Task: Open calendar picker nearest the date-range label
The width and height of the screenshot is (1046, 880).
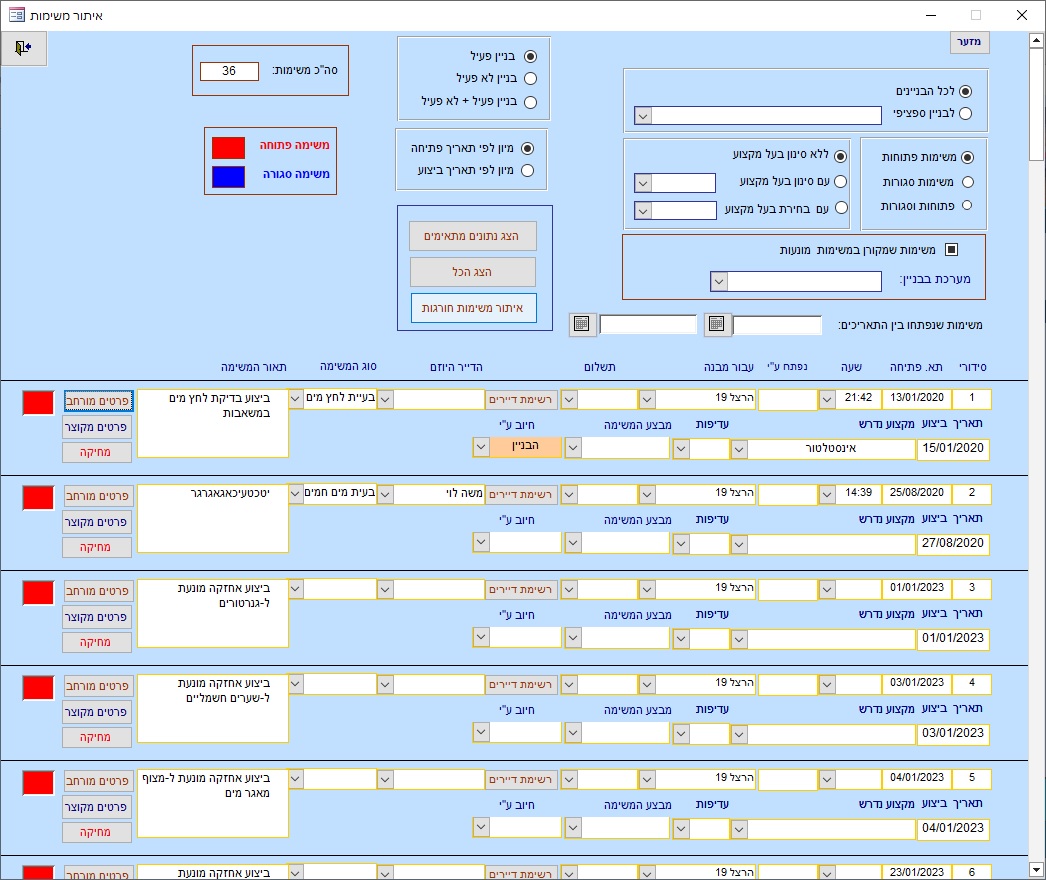Action: coord(717,324)
